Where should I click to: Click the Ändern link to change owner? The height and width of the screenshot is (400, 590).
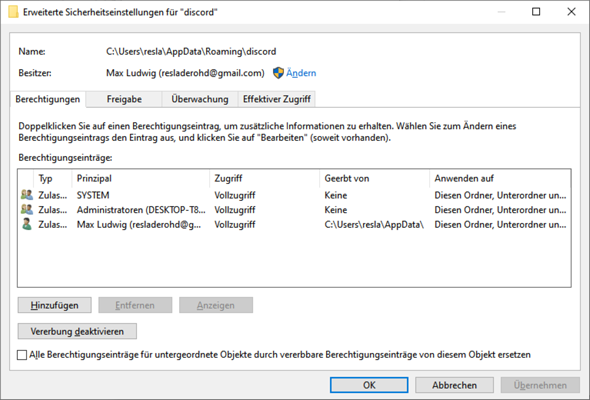(301, 73)
